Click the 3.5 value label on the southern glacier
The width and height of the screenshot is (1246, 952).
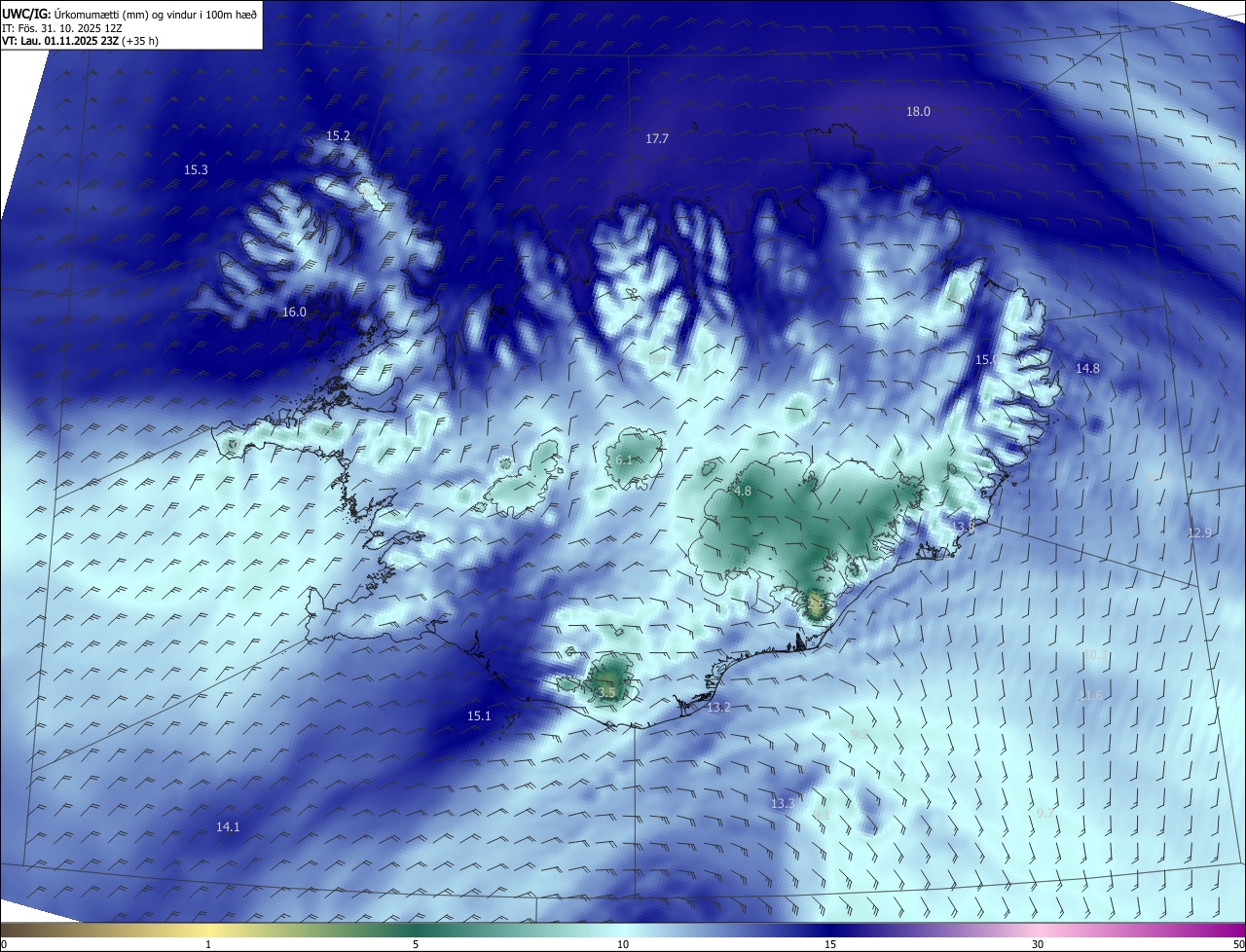pyautogui.click(x=606, y=692)
